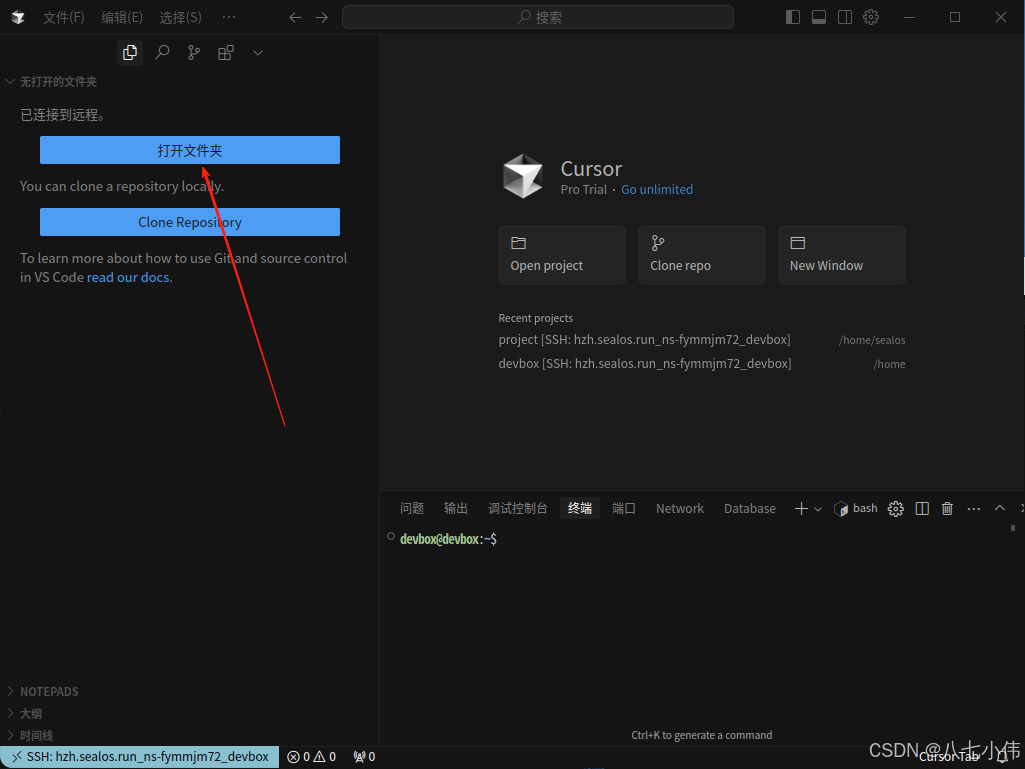Switch to the Network panel tab
Viewport: 1025px width, 769px height.
tap(680, 509)
